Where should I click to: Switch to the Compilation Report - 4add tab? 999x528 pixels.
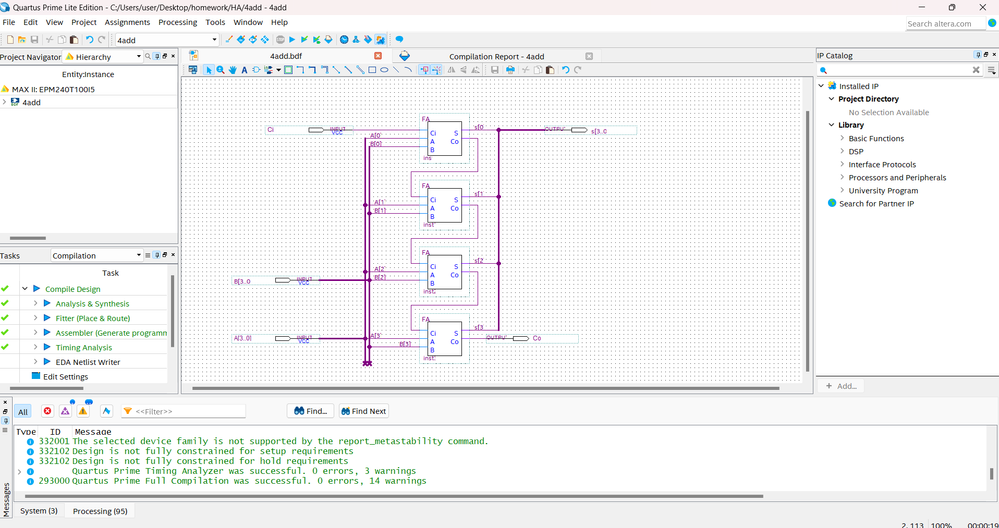(496, 56)
